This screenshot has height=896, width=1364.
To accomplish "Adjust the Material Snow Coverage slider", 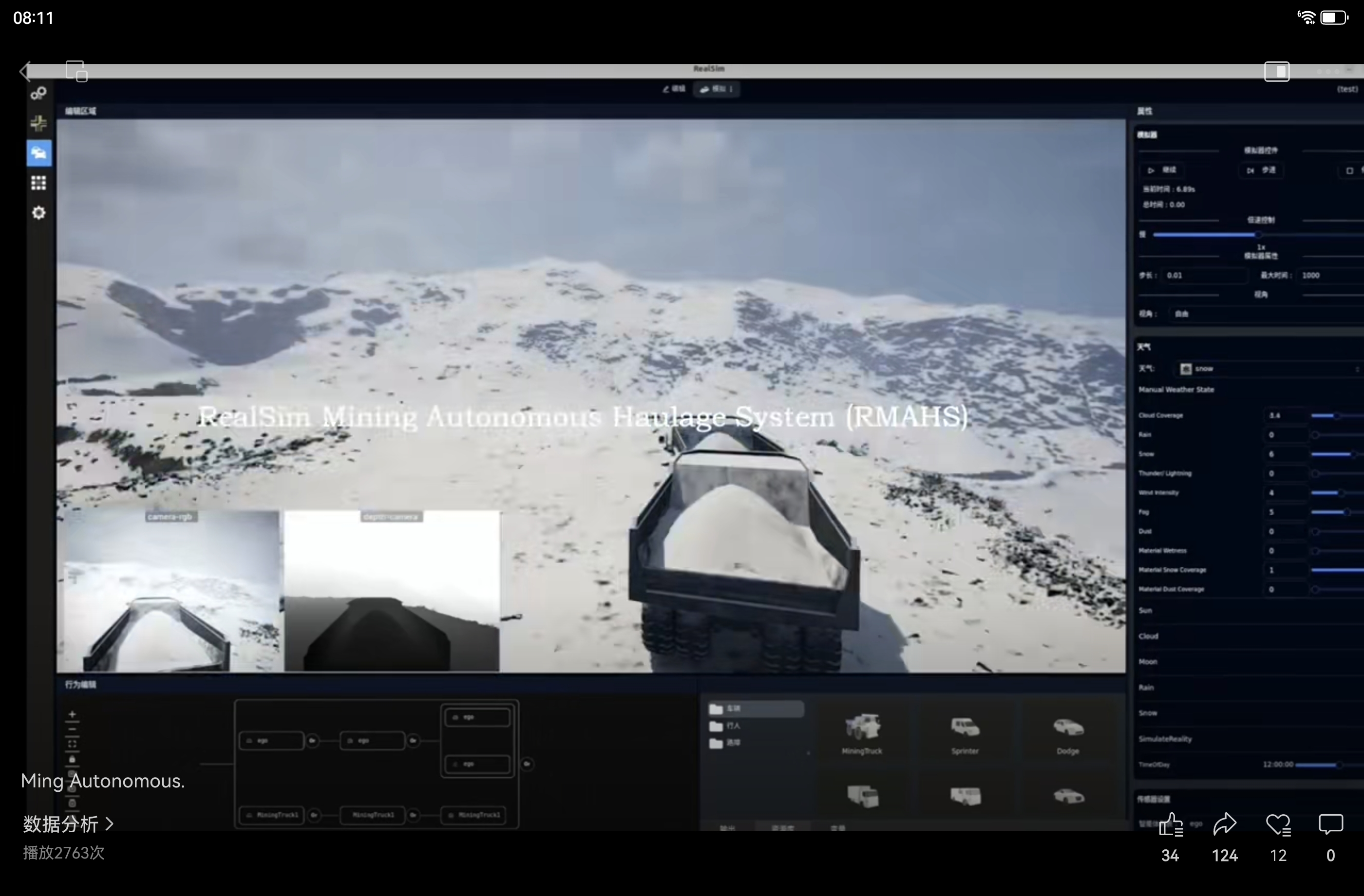I will click(1337, 570).
